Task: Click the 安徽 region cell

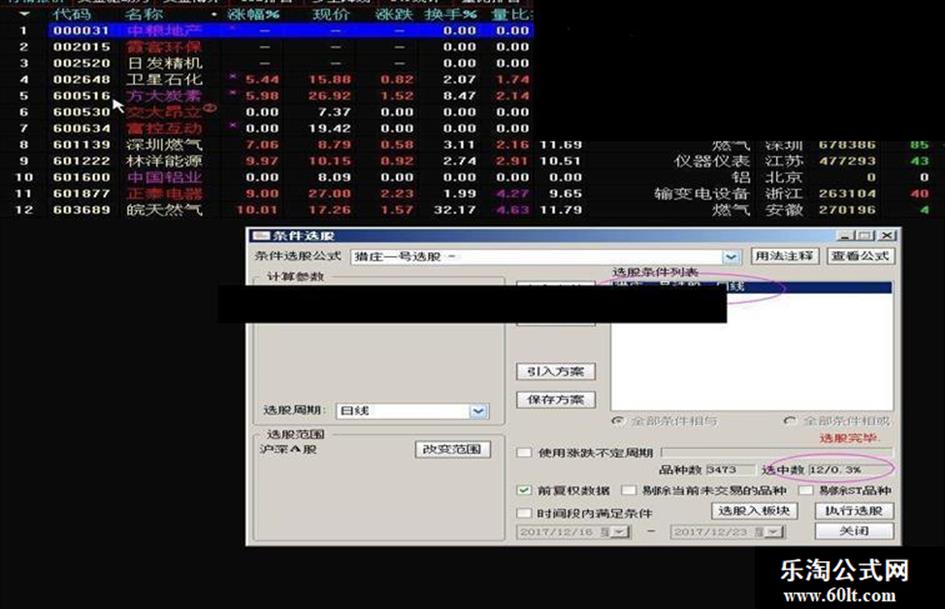Action: coord(784,210)
